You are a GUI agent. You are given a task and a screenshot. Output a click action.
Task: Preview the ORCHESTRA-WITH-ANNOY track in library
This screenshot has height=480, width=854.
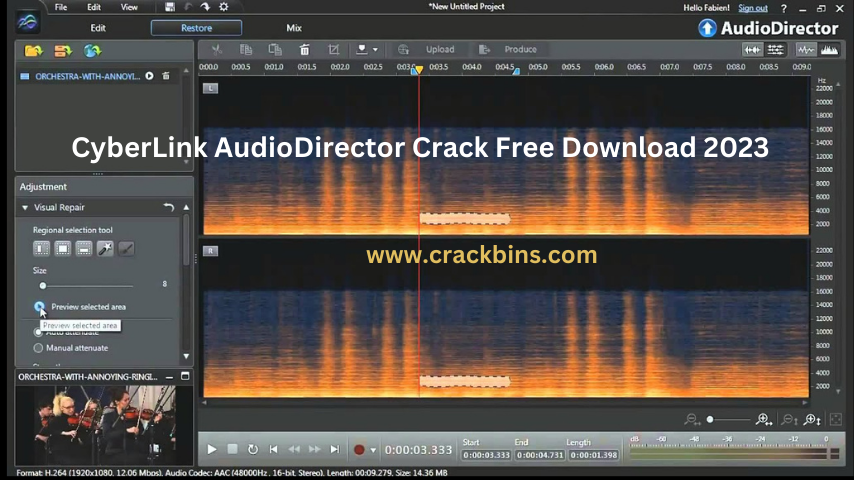pos(149,76)
